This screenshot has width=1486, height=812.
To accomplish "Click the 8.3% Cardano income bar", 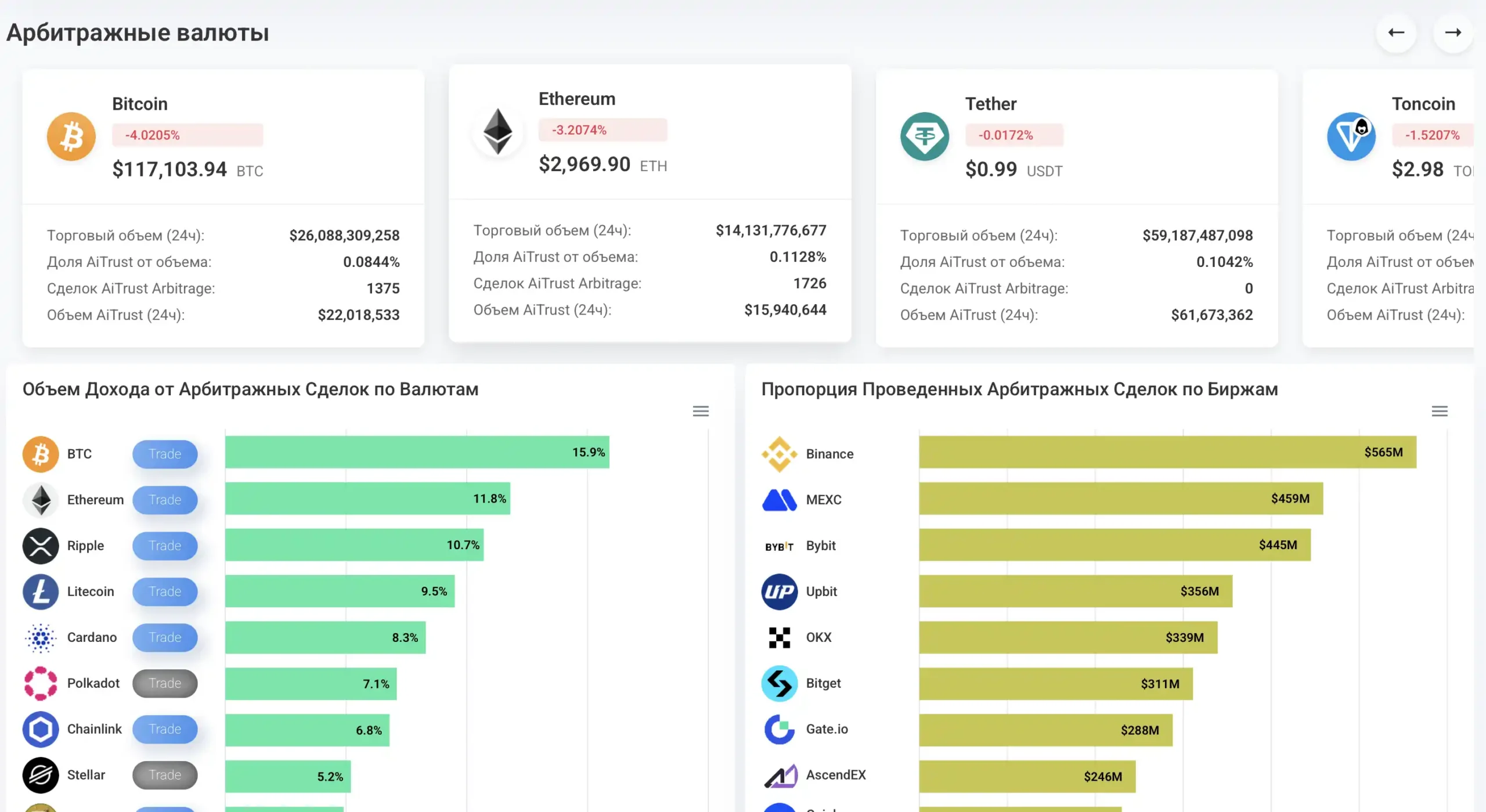I will tap(325, 638).
